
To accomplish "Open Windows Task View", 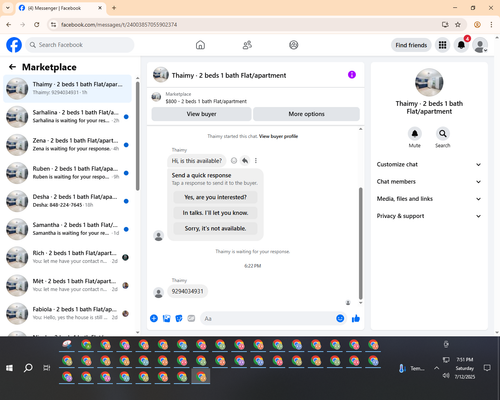I will click(47, 368).
